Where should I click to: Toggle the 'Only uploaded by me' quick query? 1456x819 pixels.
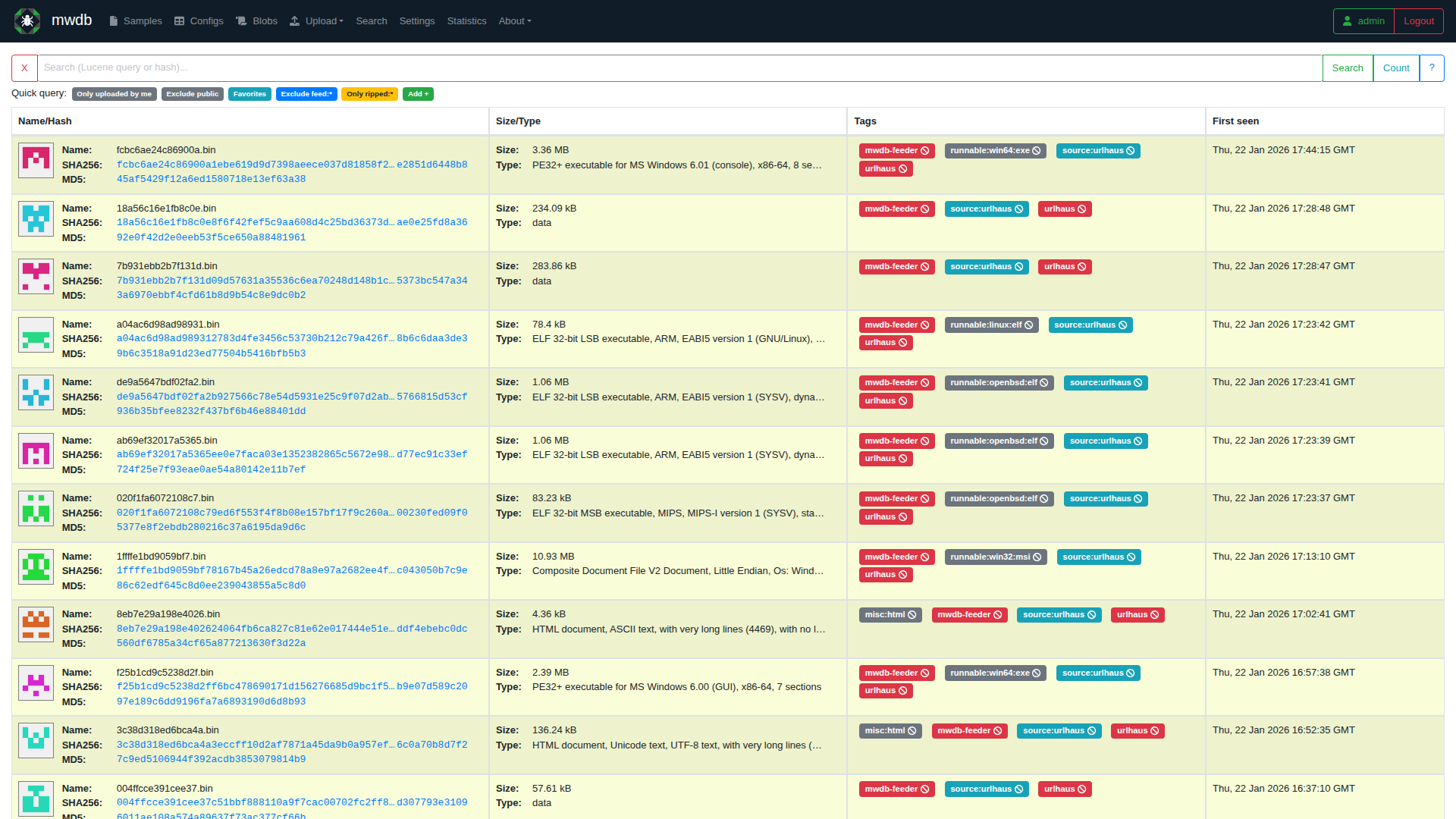click(114, 93)
